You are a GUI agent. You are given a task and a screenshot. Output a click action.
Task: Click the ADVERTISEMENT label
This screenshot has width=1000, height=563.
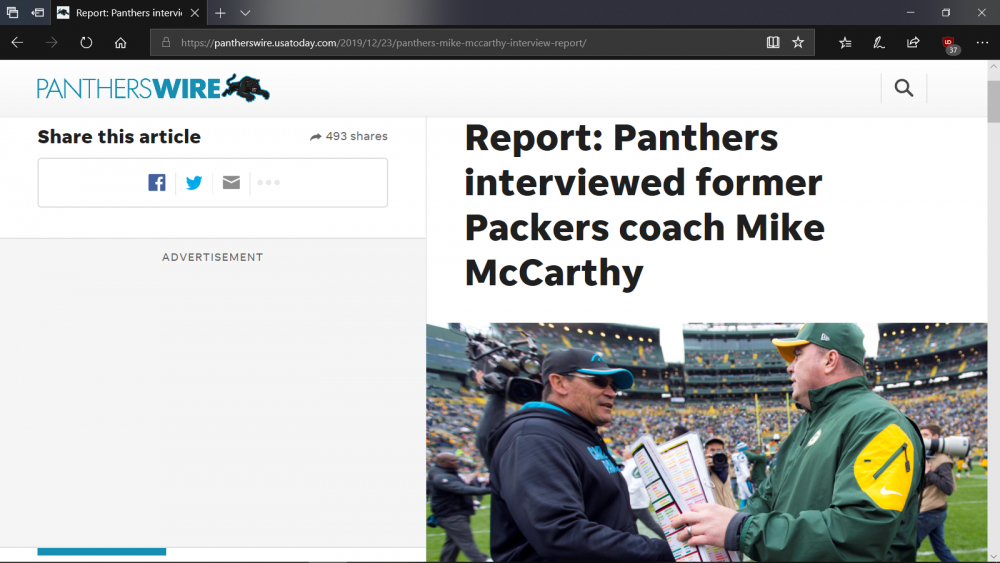coord(212,257)
